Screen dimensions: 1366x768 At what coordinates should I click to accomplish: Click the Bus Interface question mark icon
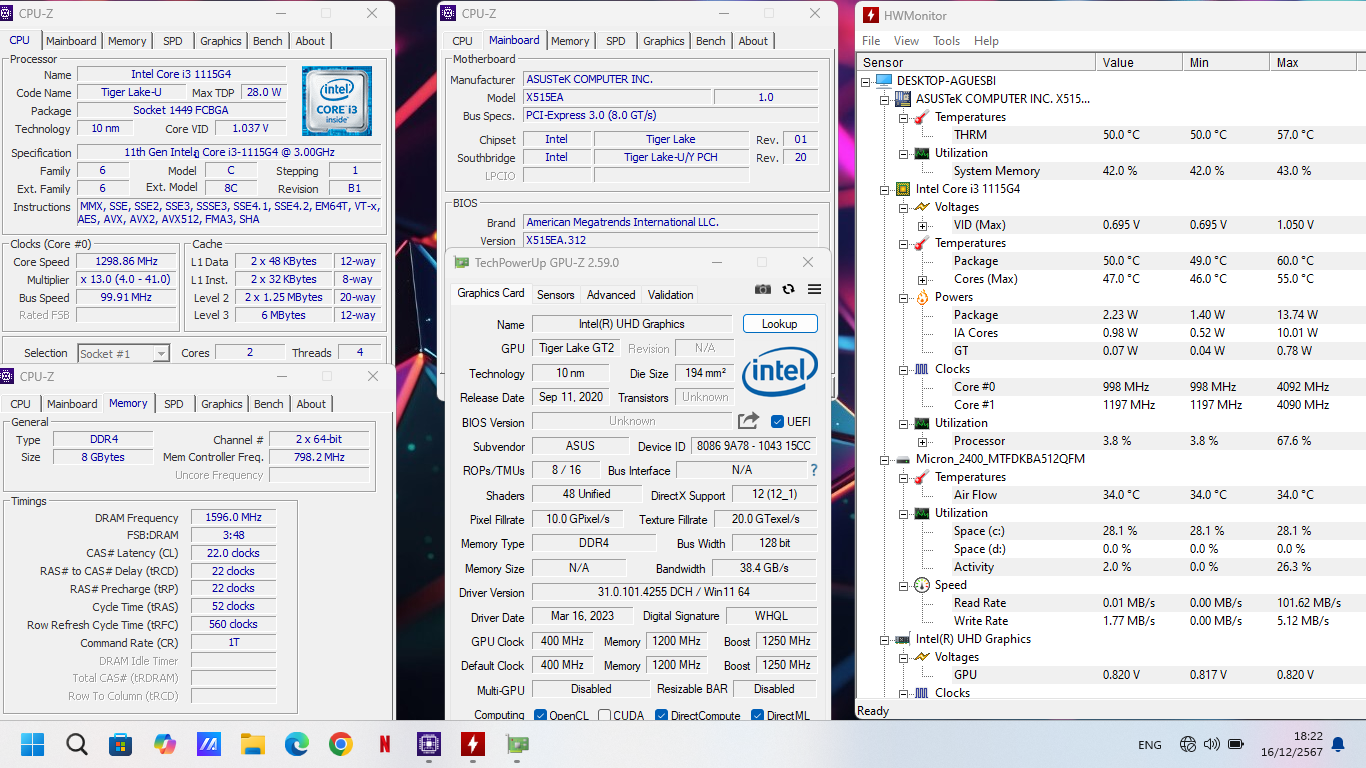(813, 470)
